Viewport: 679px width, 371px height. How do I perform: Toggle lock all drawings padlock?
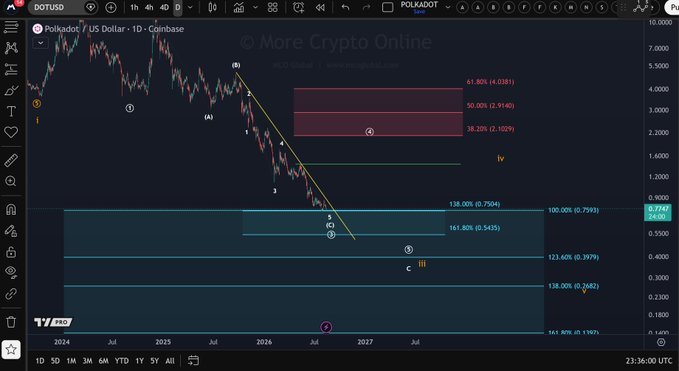(11, 252)
